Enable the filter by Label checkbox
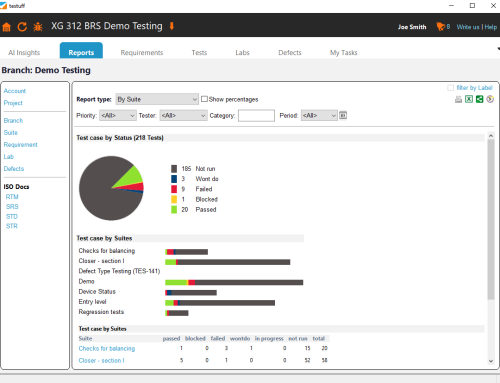Image resolution: width=500 pixels, height=383 pixels. 451,88
